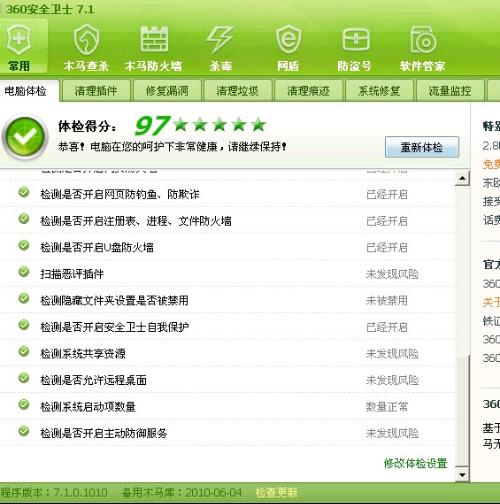This screenshot has width=500, height=504.
Task: Click check icon for 安全卫士自我保护 row
Action: point(24,325)
